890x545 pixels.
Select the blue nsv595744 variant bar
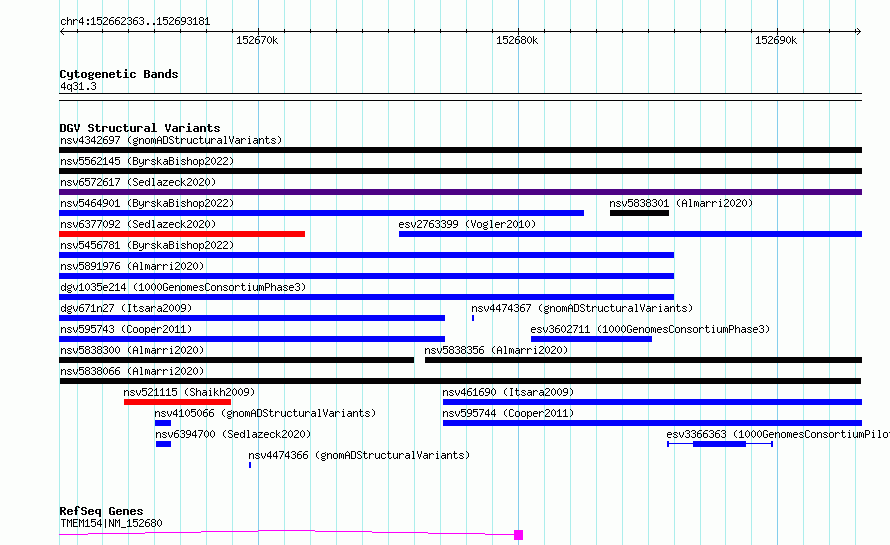coord(653,423)
